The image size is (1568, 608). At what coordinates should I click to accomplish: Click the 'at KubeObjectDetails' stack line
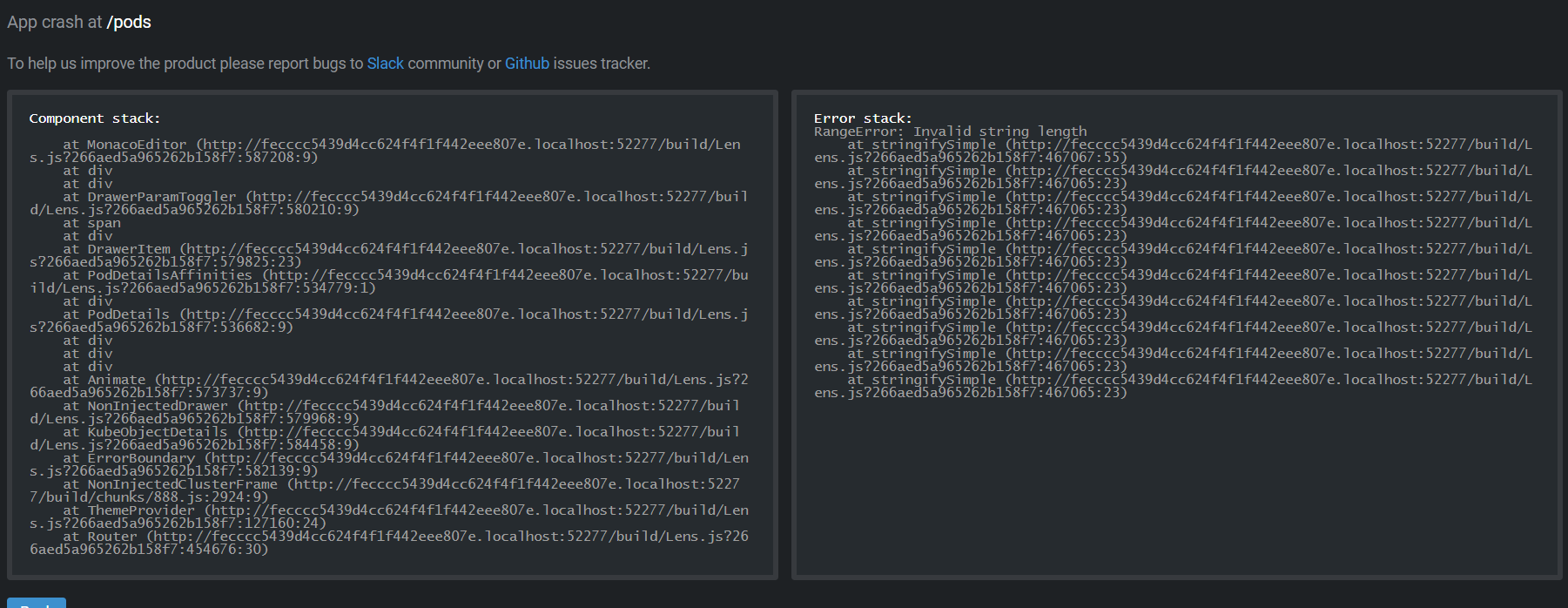point(385,438)
